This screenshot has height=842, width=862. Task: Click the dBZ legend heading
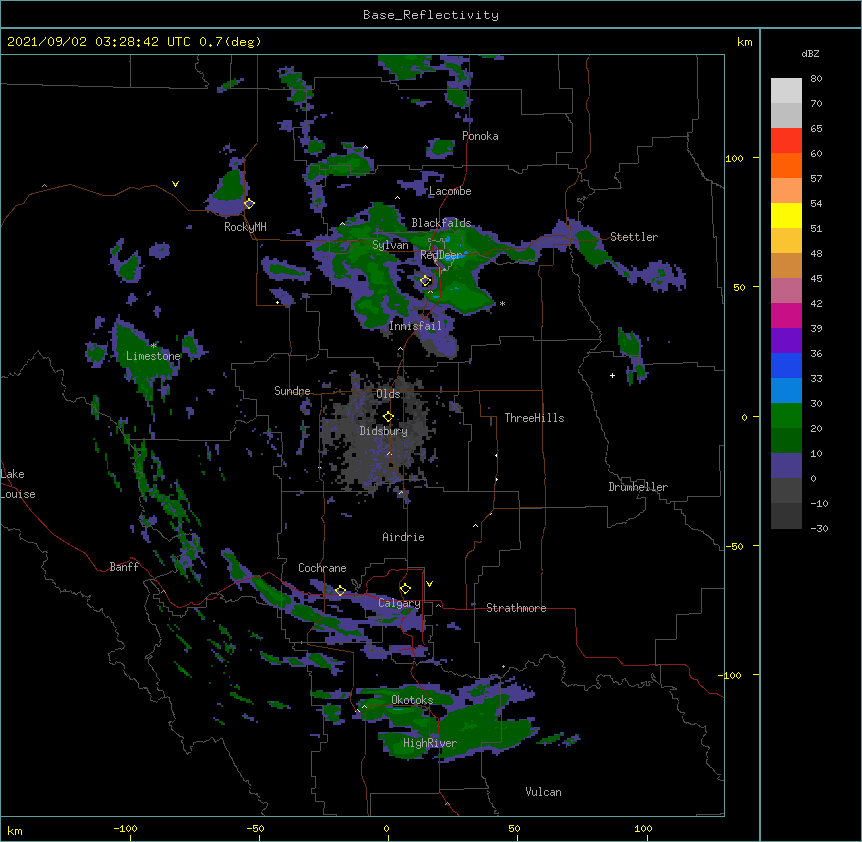point(810,54)
